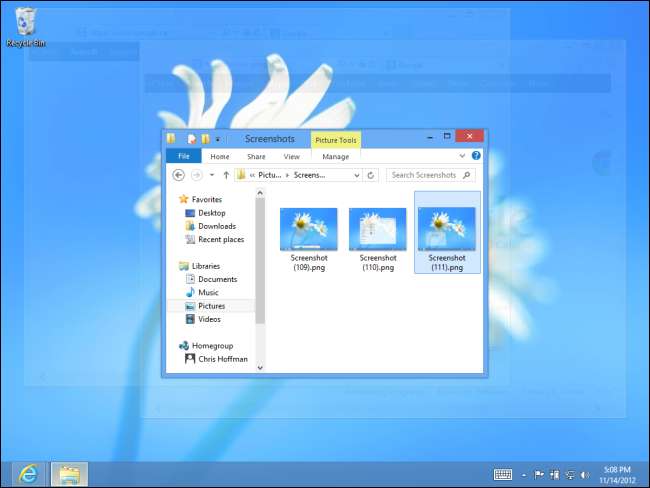This screenshot has width=650, height=488.
Task: Open the touch keyboard from the taskbar
Action: tap(503, 474)
